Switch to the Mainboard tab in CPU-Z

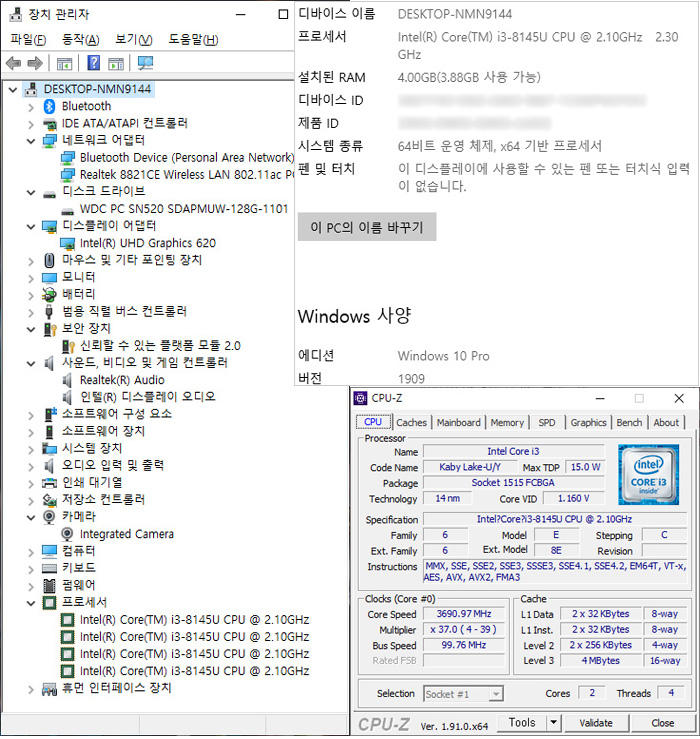459,423
